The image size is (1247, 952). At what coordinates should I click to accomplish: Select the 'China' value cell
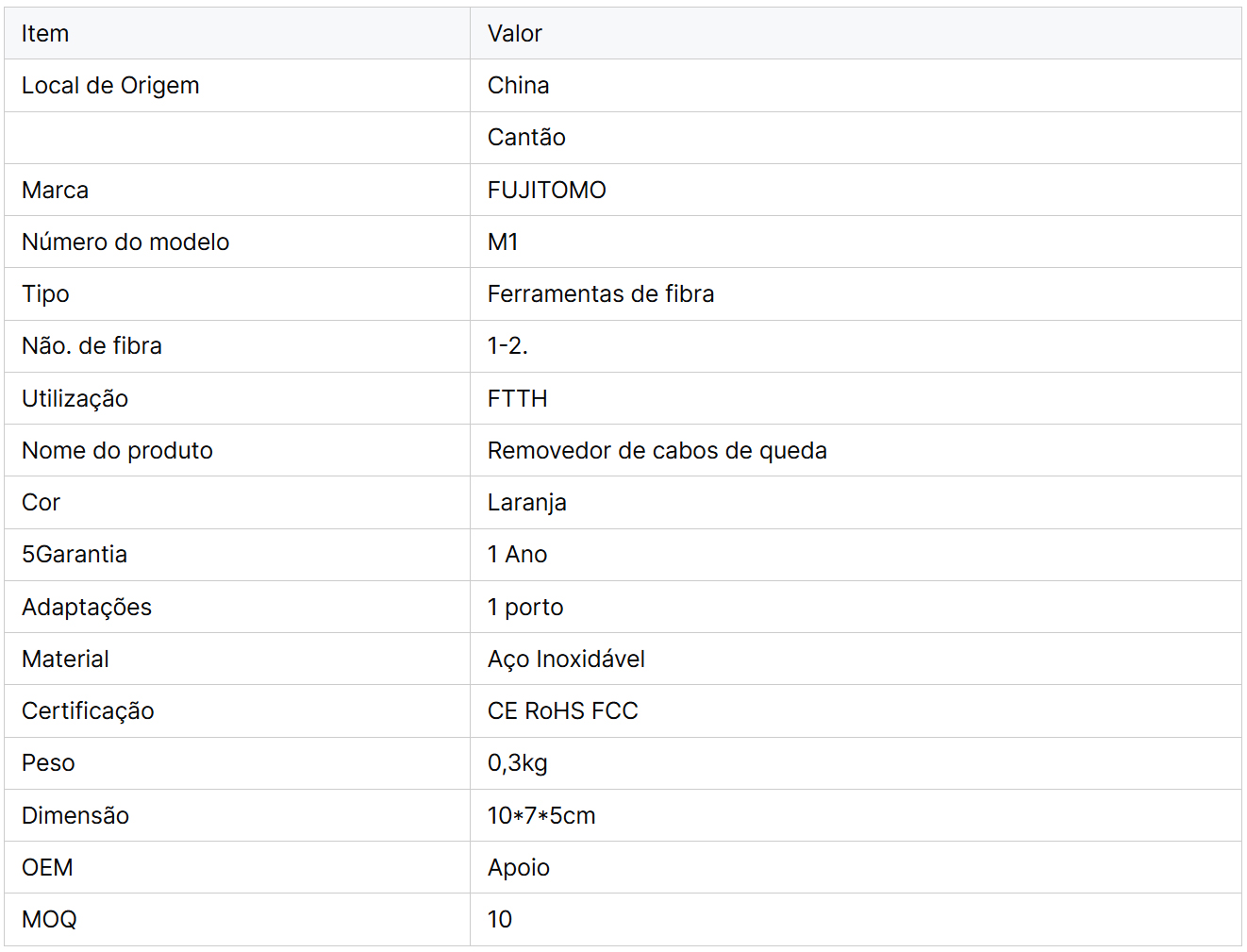518,86
